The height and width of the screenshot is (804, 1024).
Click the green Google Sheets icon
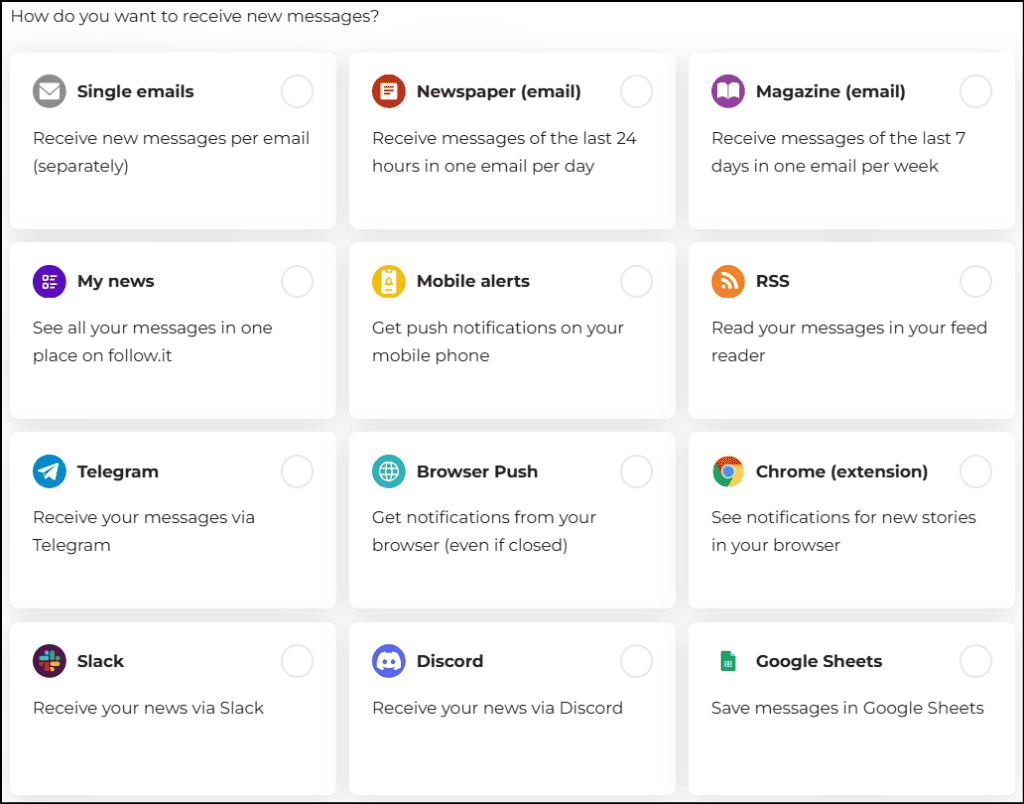point(728,661)
